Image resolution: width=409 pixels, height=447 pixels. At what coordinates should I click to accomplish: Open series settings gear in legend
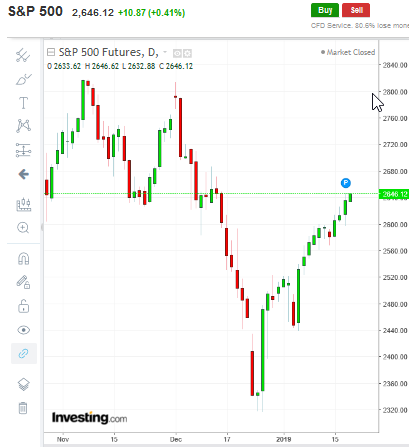point(187,53)
